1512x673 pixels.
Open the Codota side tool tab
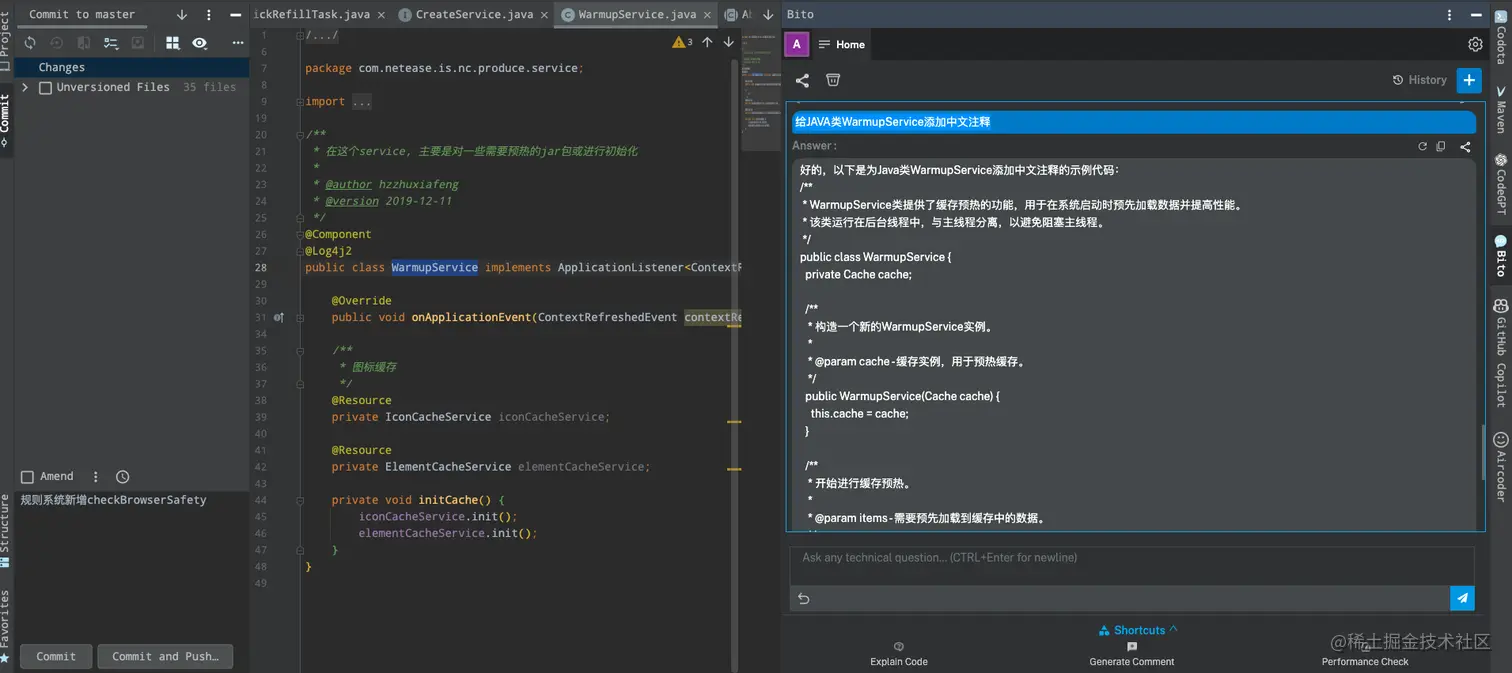tap(1501, 39)
